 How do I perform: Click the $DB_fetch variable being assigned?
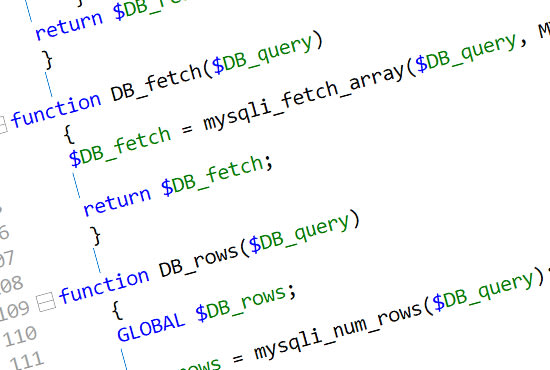(x=120, y=147)
